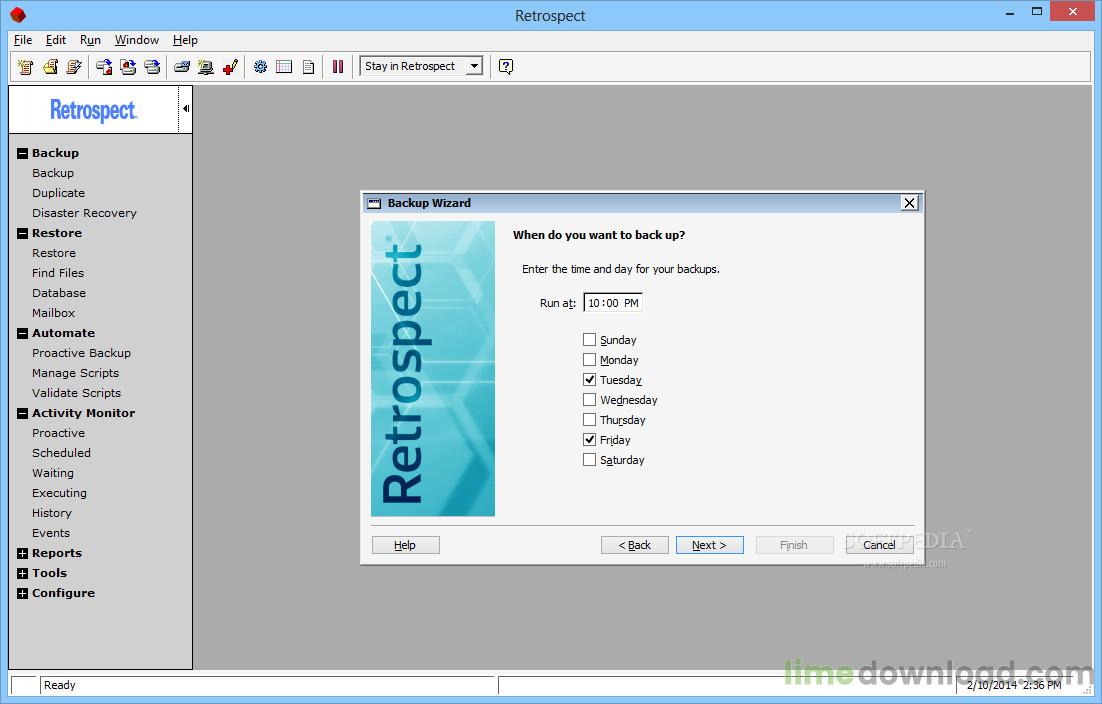Click the middle red-arrow drive toolbar icon
This screenshot has width=1102, height=704.
(128, 67)
